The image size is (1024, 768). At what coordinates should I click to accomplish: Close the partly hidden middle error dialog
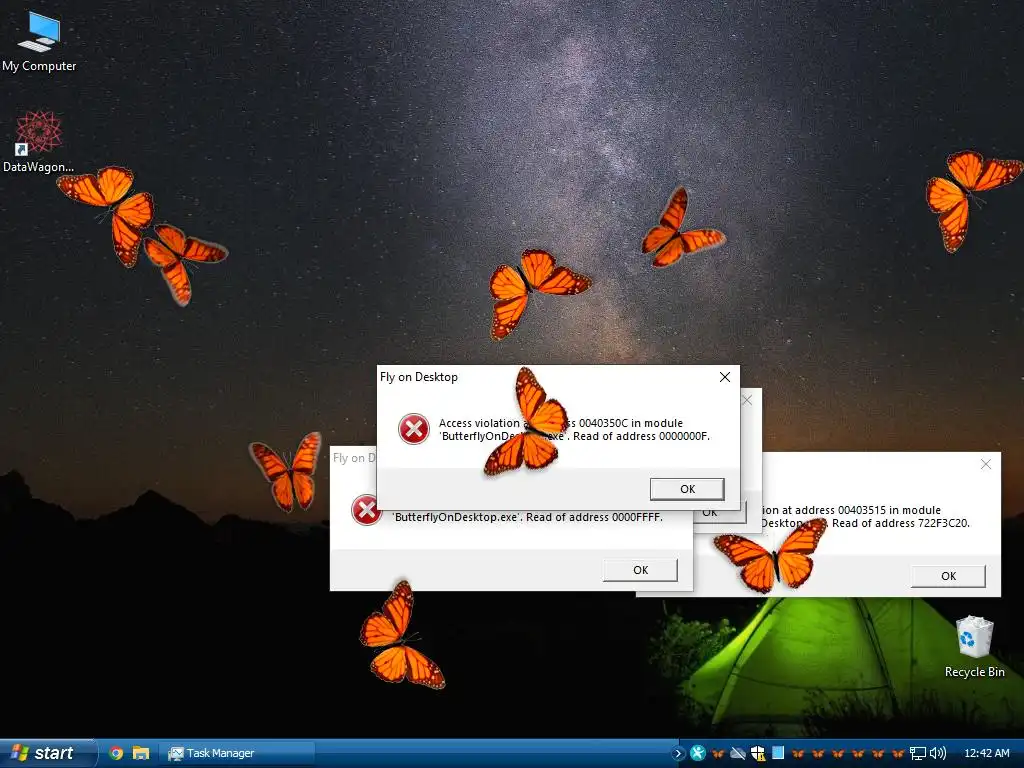[747, 400]
